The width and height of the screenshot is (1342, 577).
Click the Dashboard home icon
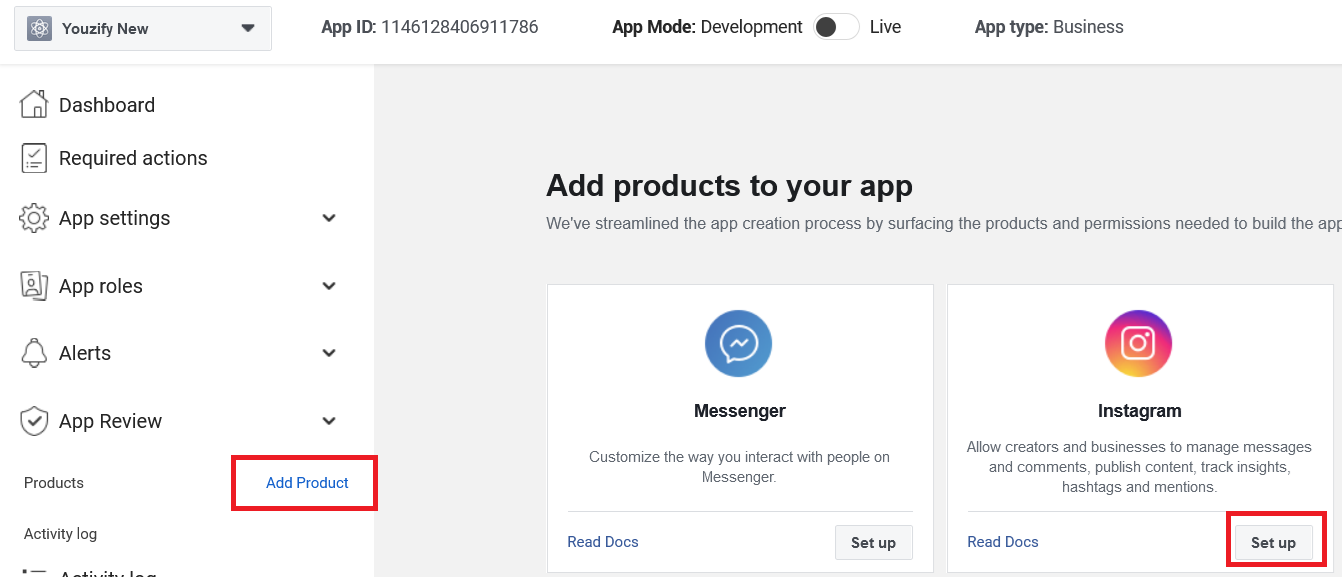[x=34, y=104]
